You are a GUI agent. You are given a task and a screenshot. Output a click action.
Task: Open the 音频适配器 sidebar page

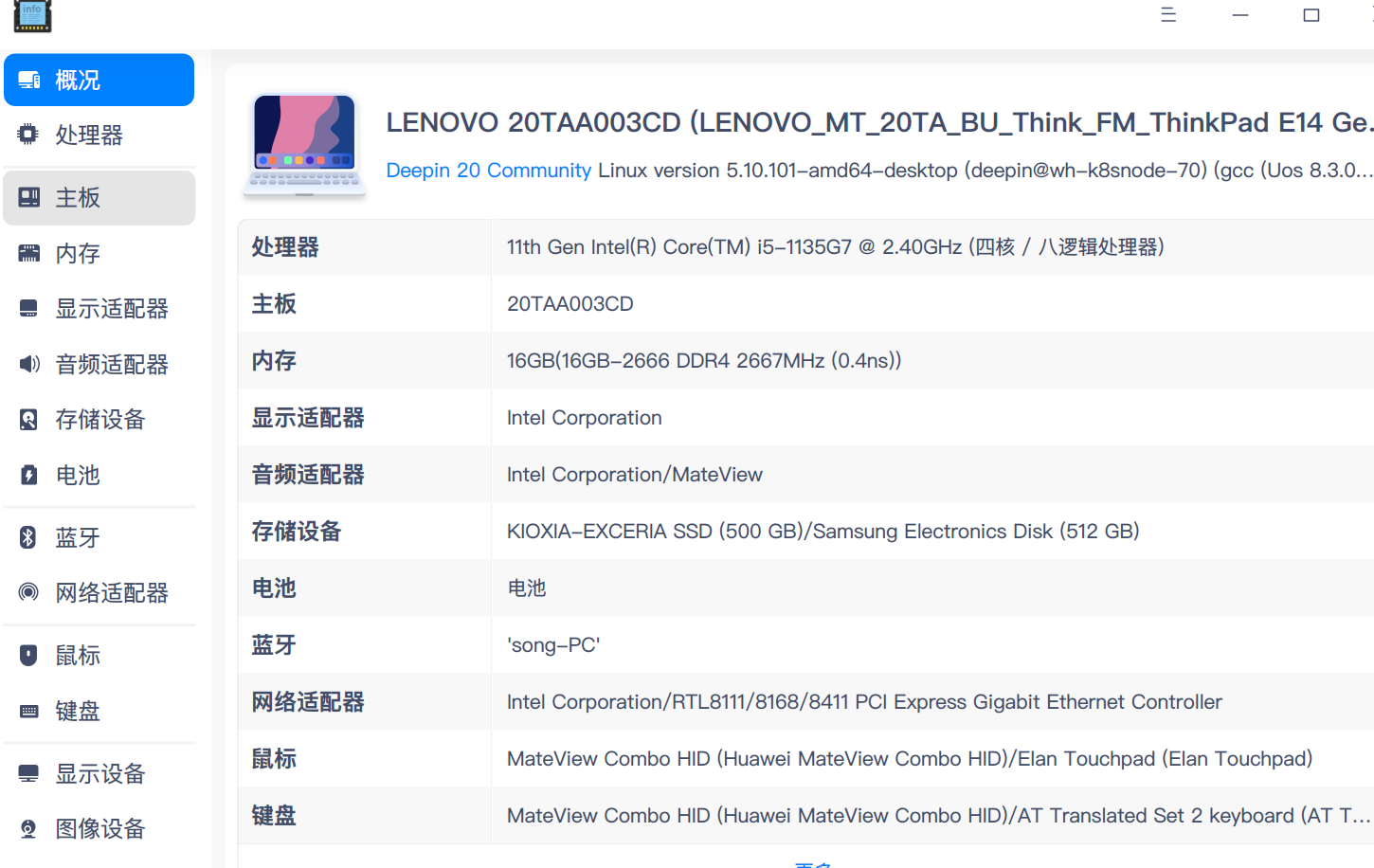pyautogui.click(x=99, y=364)
